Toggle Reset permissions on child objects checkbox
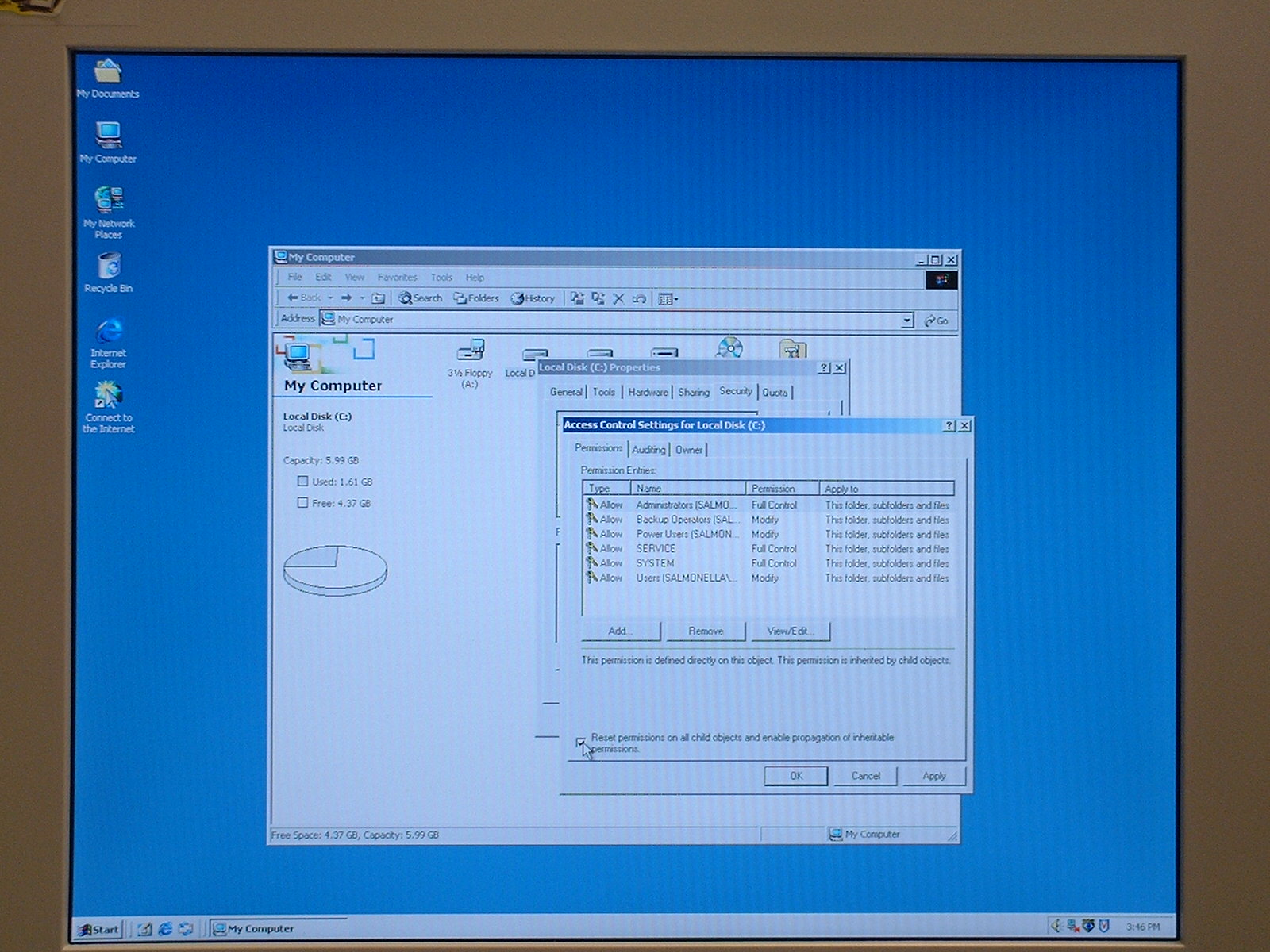The height and width of the screenshot is (952, 1270). pyautogui.click(x=581, y=743)
